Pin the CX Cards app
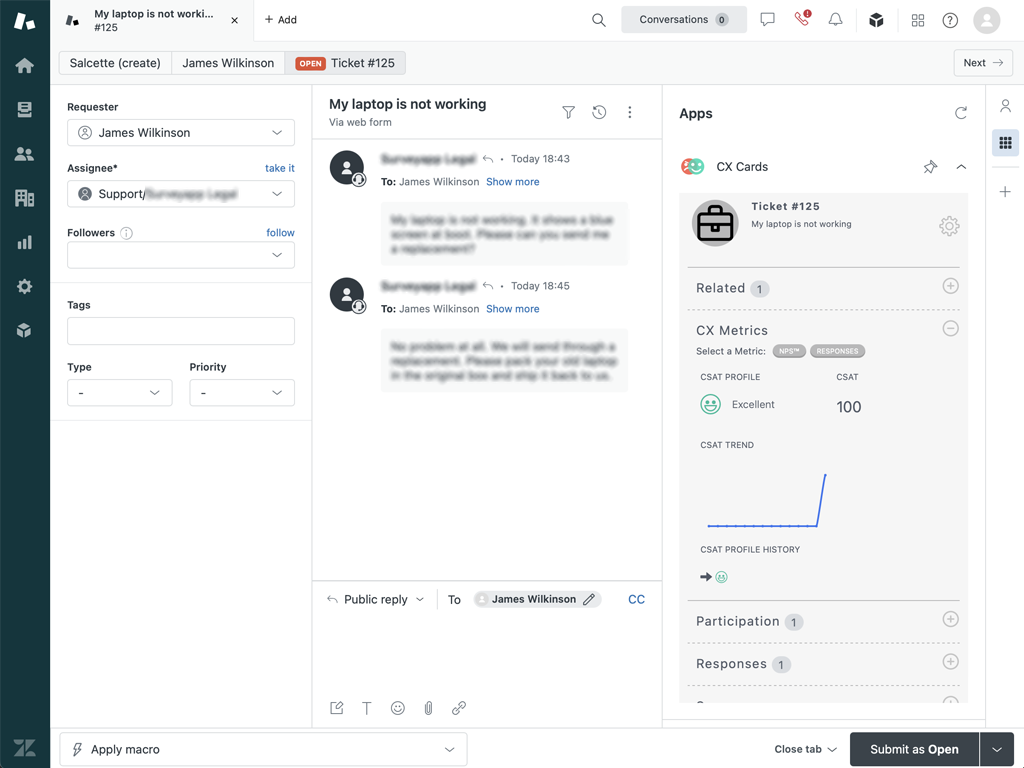 click(x=930, y=167)
